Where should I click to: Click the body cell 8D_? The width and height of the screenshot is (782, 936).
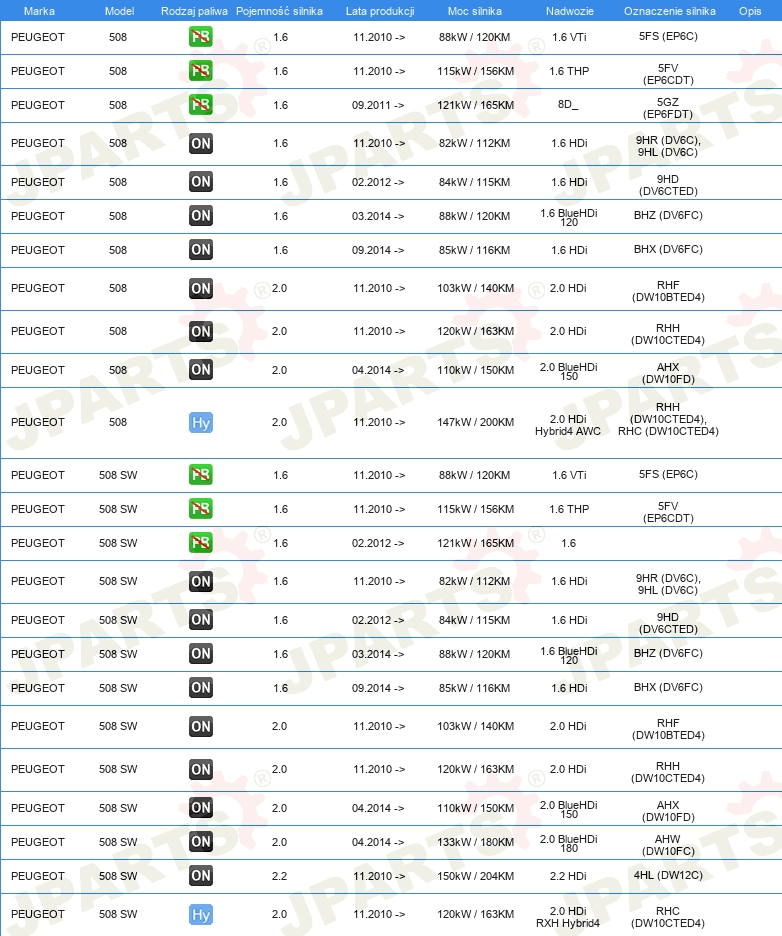(x=568, y=104)
